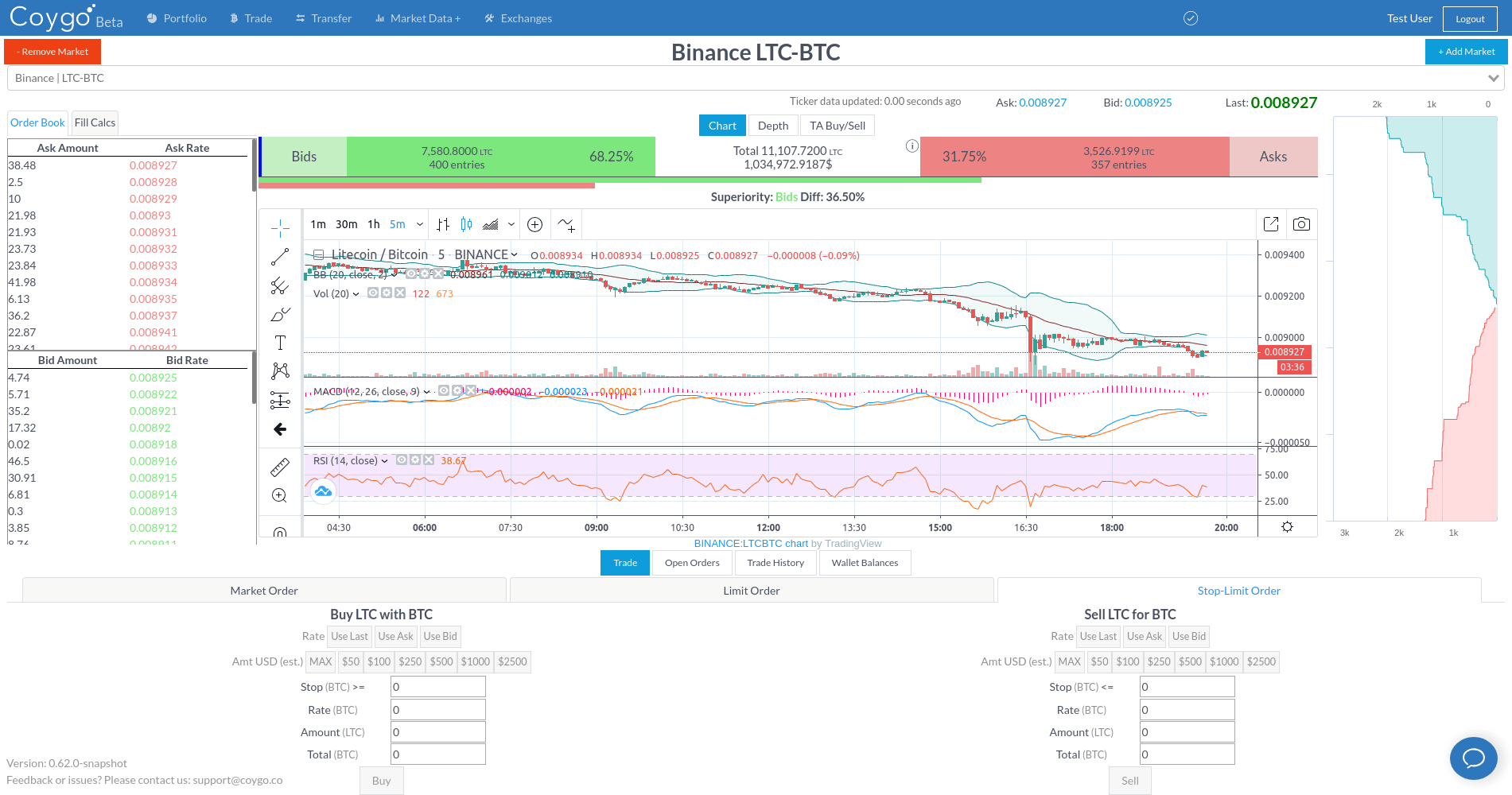Switch to the Fill Calcs tab
Screen dimensions: 1512x795
pos(95,122)
